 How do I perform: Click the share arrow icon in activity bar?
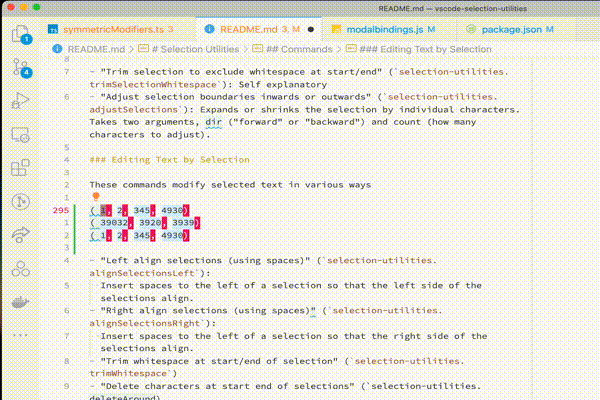pos(21,235)
